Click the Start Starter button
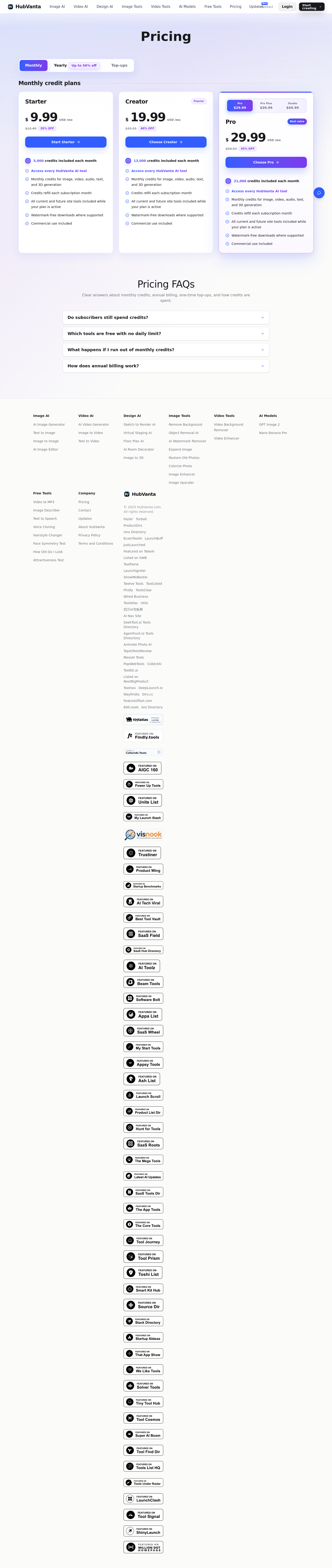Screen dimensions: 332x1568 coord(66,142)
